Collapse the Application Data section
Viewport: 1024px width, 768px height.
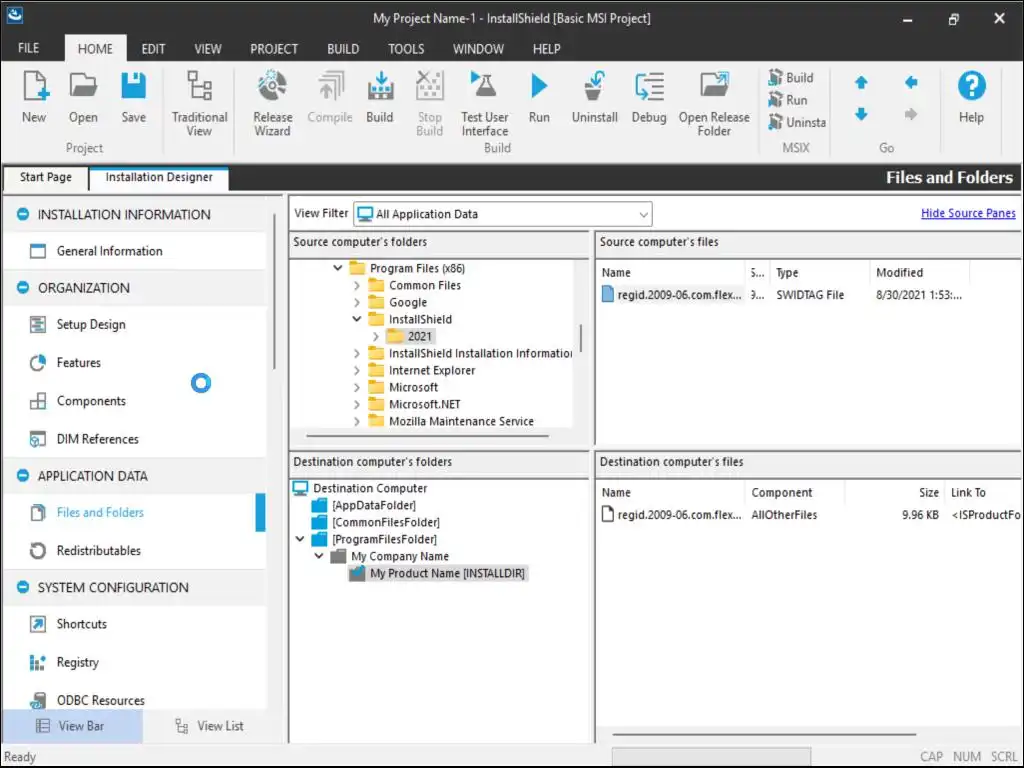point(23,475)
